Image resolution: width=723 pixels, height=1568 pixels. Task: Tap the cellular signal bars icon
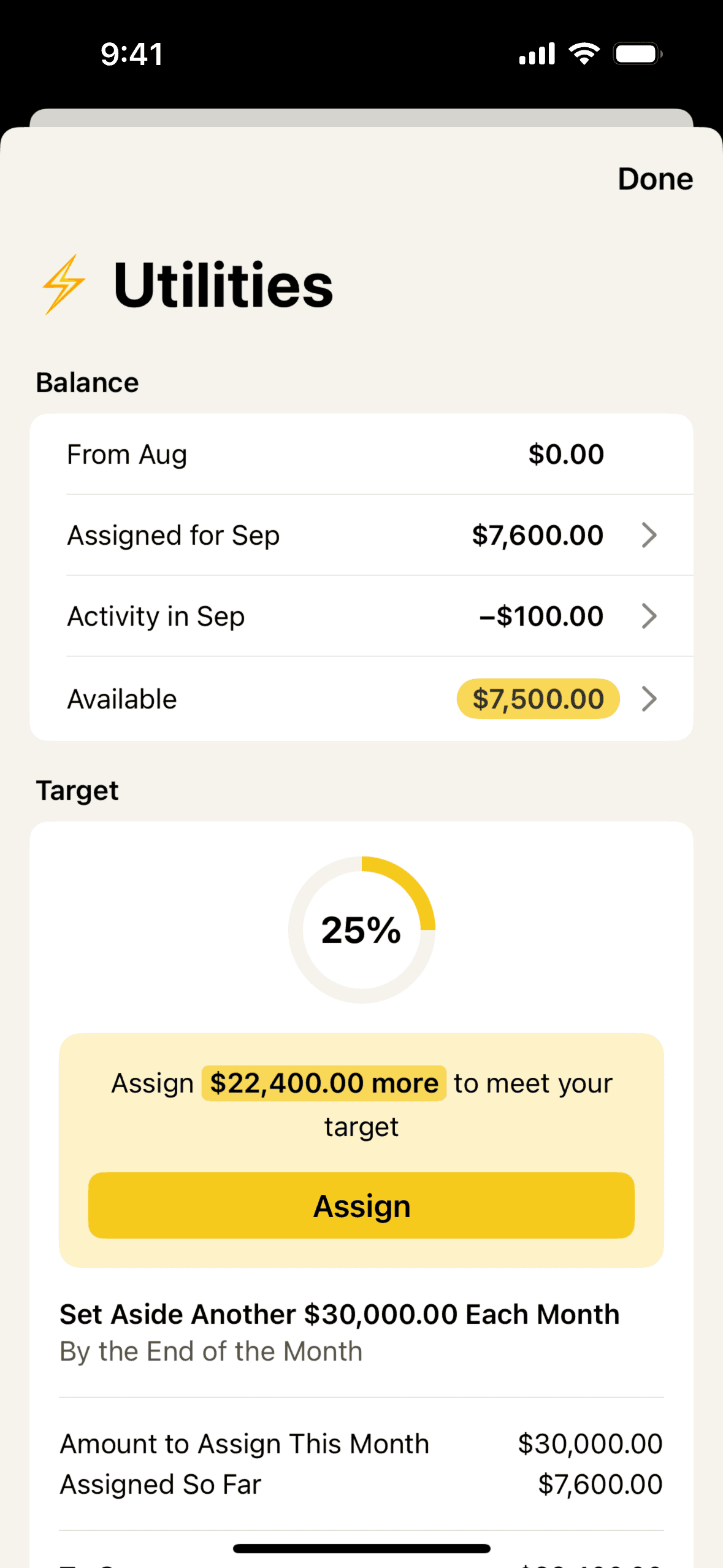(537, 54)
